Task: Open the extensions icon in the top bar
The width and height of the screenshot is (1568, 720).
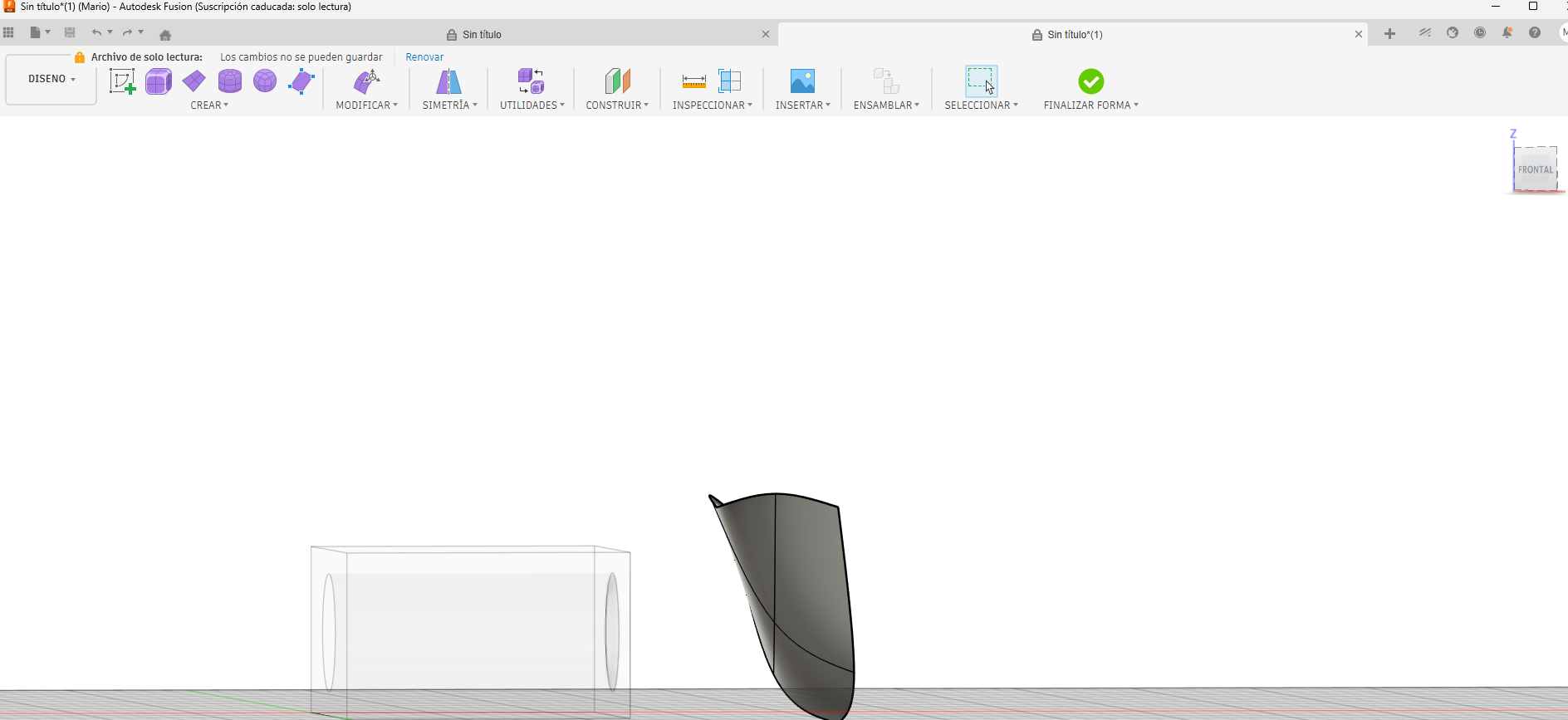Action: (x=1425, y=33)
